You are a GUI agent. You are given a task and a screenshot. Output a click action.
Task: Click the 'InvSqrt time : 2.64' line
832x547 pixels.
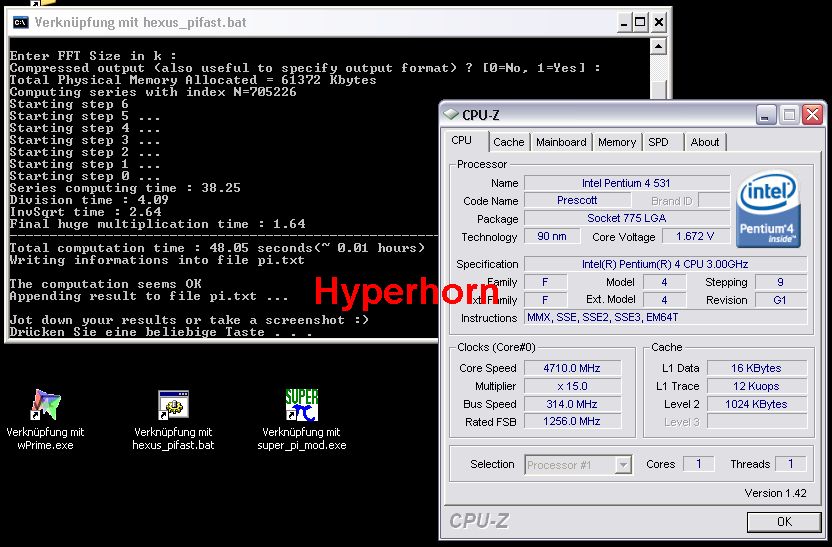(85, 212)
